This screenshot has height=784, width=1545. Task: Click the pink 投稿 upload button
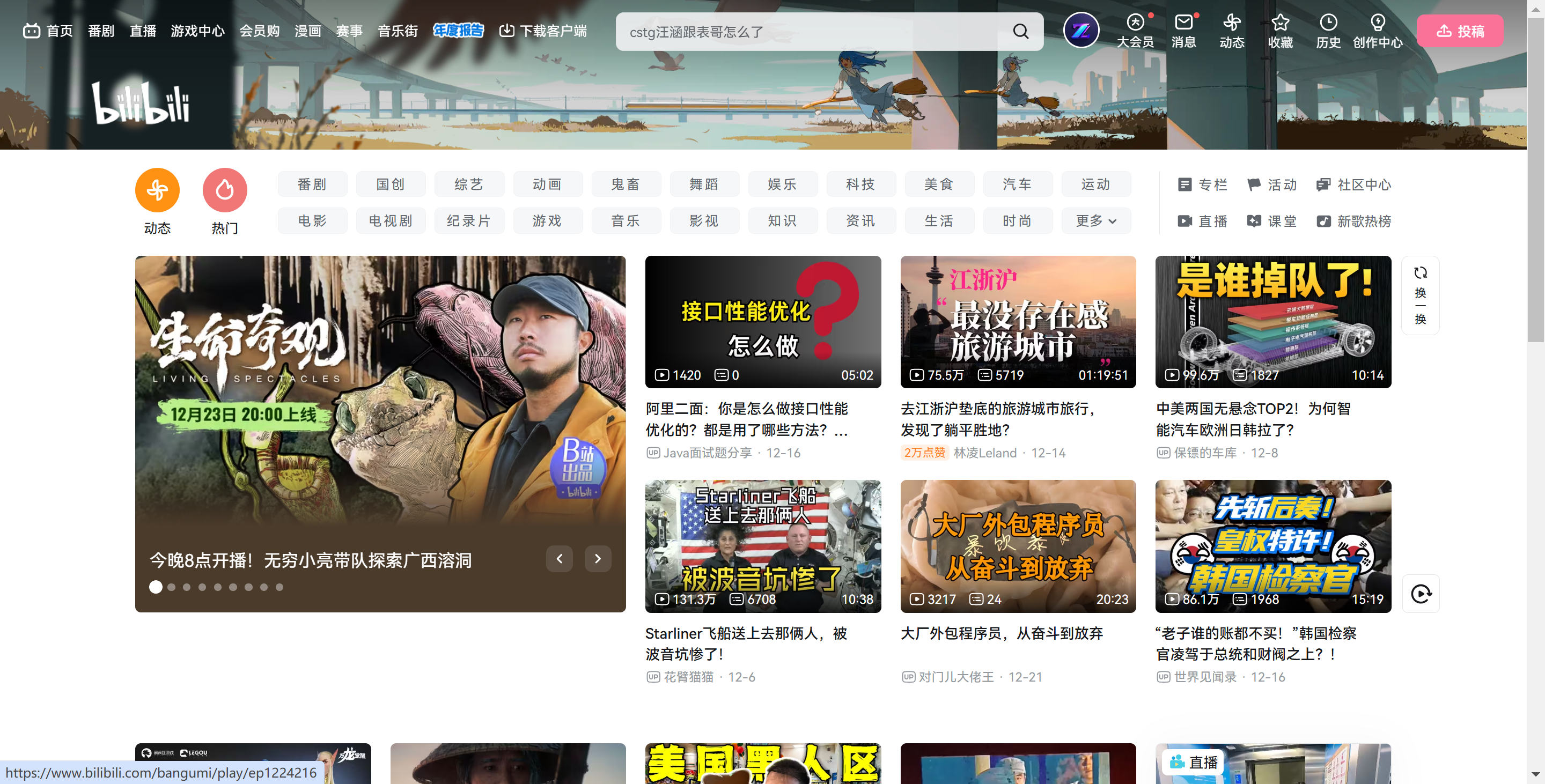[x=1459, y=31]
